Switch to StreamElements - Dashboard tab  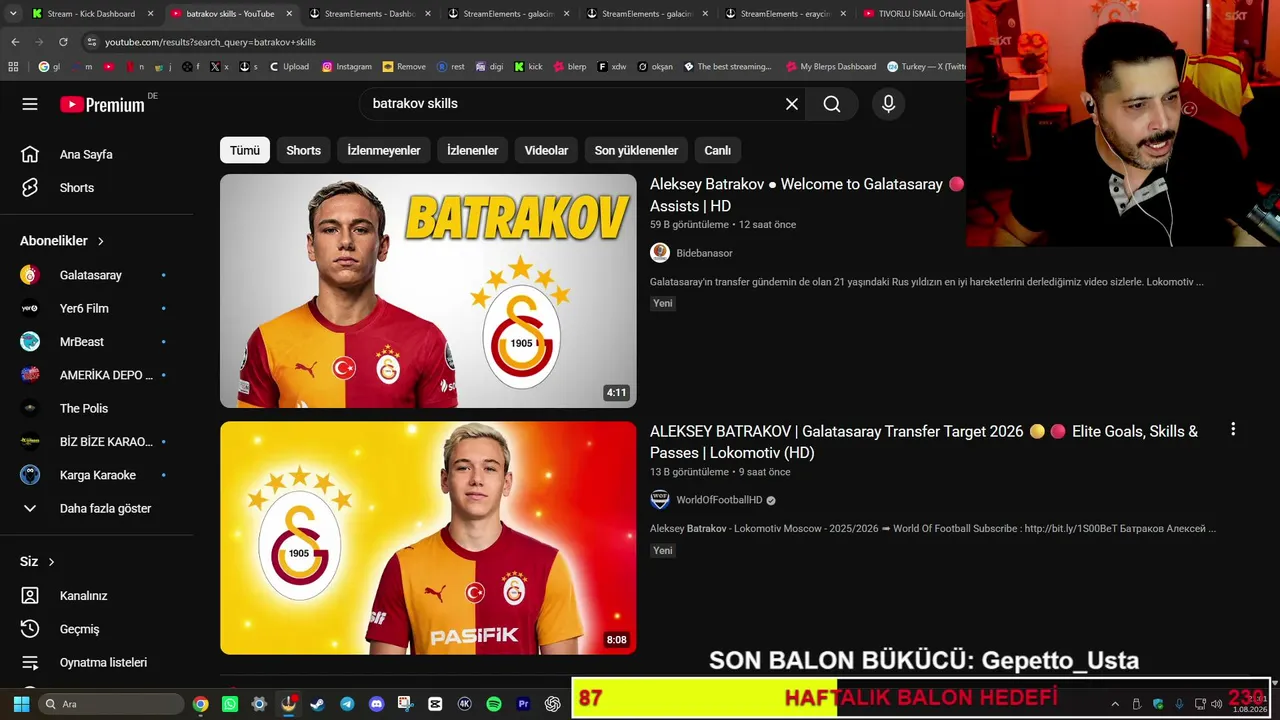tap(370, 14)
